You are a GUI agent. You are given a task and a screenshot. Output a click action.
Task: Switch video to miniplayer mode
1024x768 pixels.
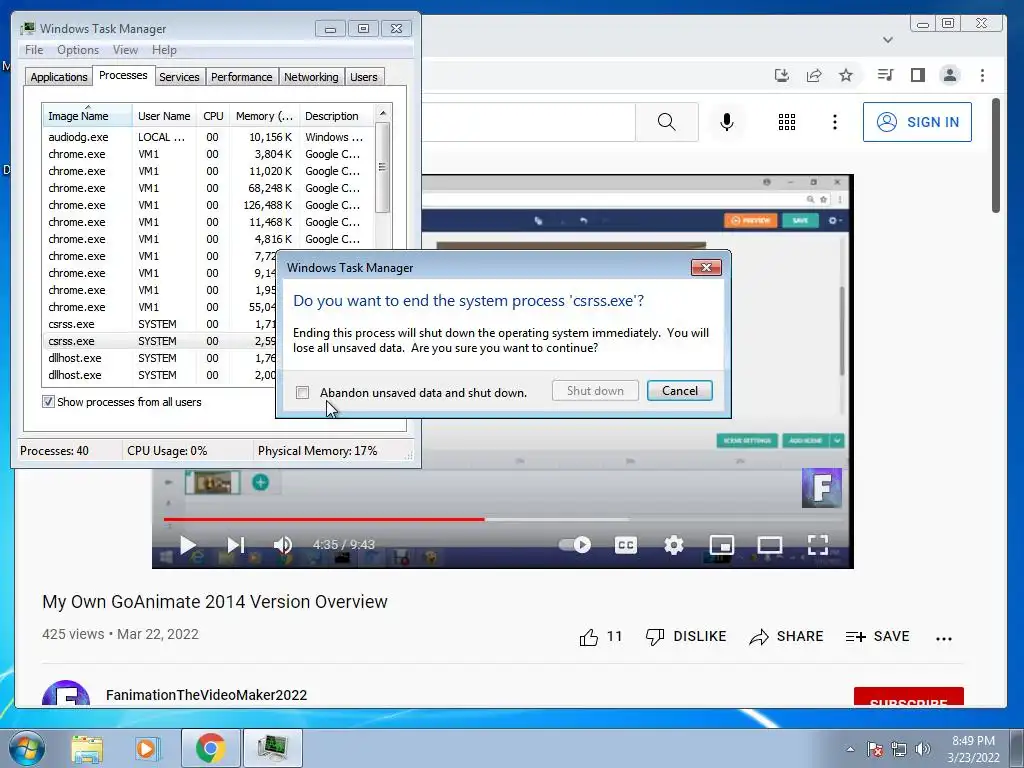point(722,545)
